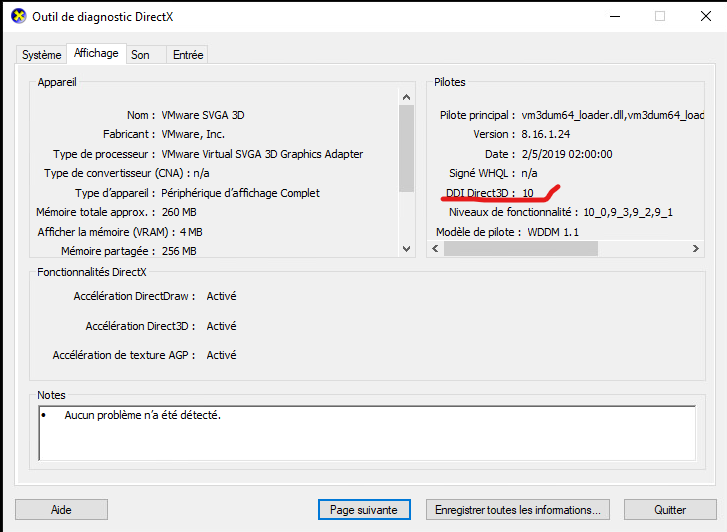Click the '260 MB' total memory value
The image size is (727, 532).
179,212
